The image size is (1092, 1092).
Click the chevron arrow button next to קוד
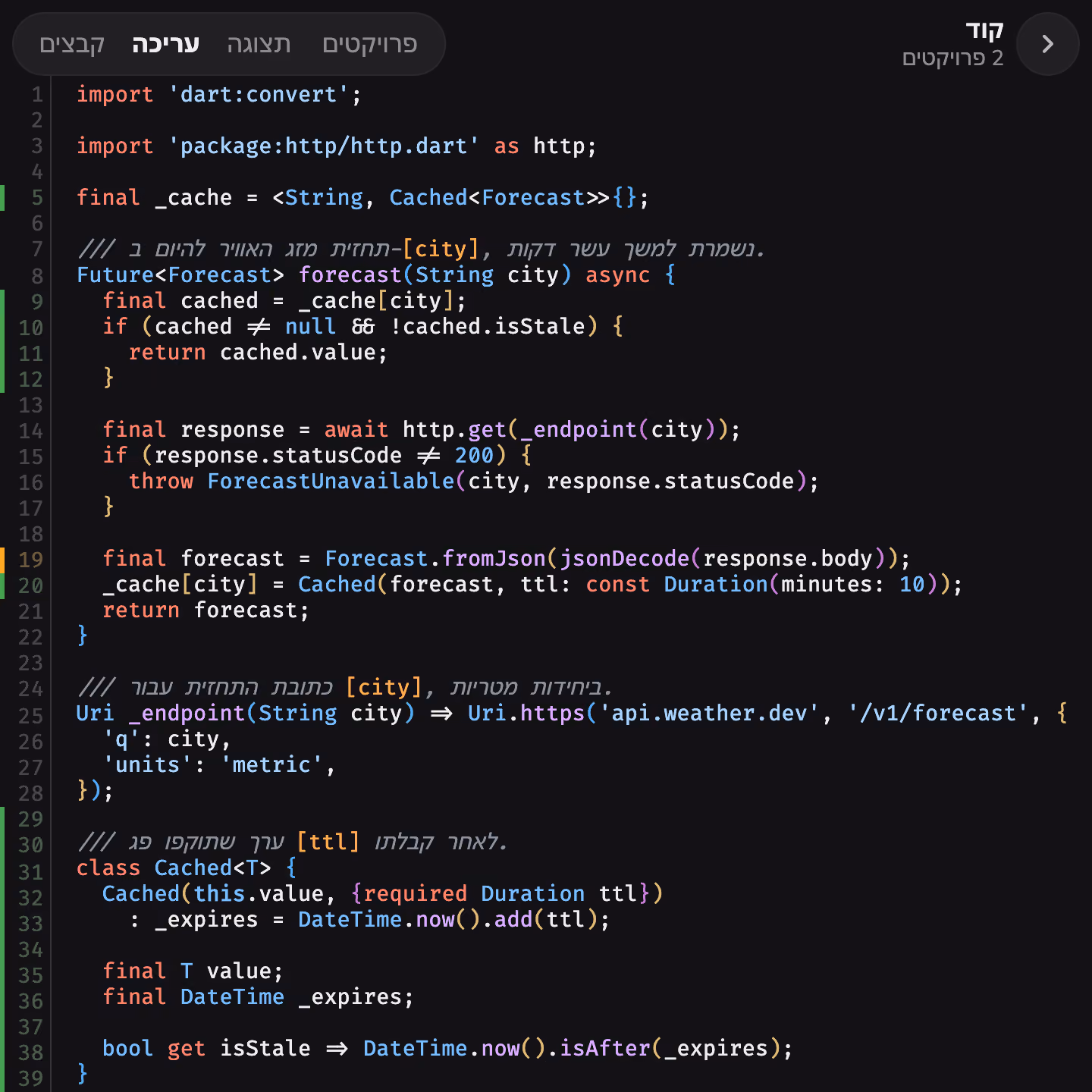tap(1047, 44)
